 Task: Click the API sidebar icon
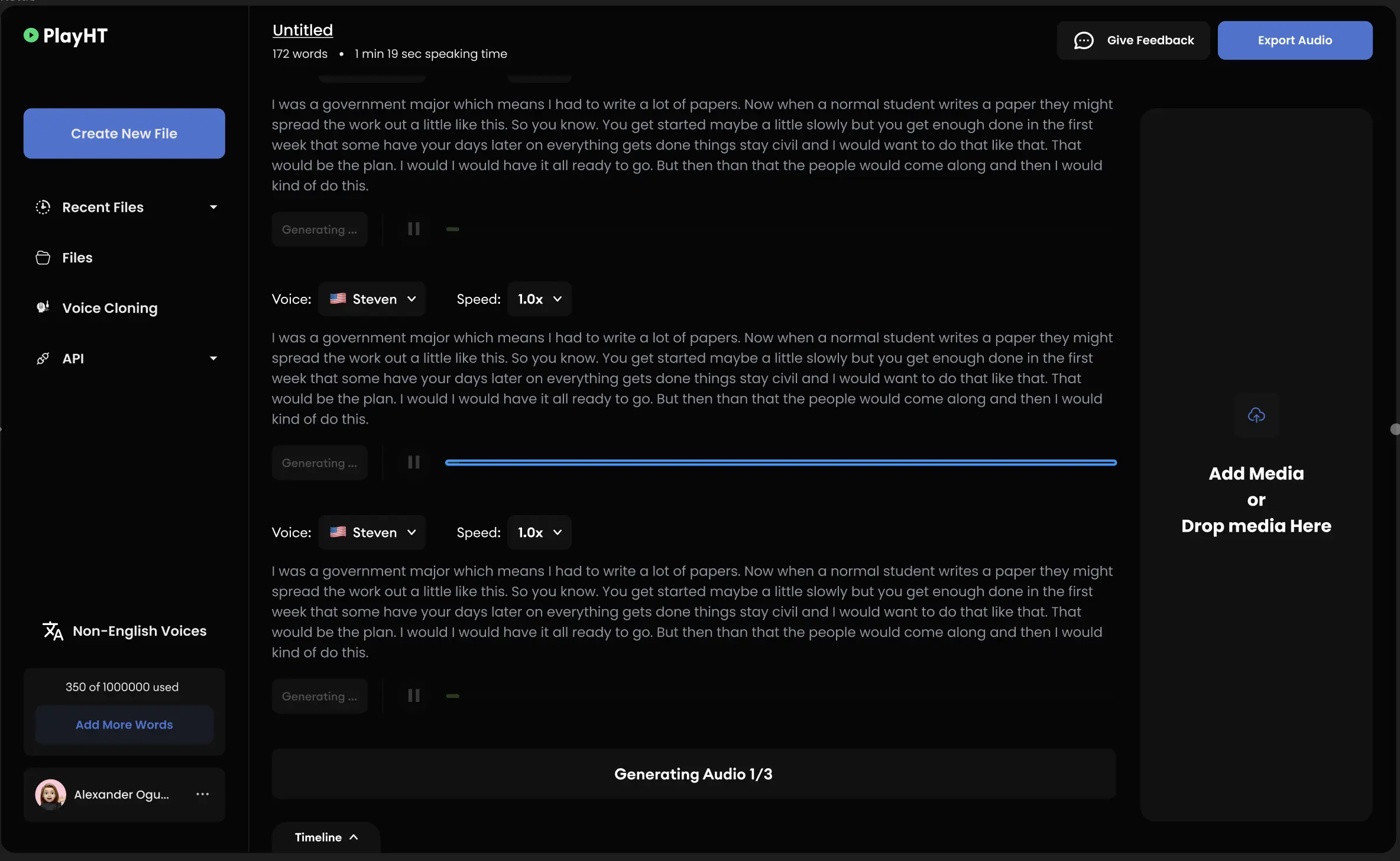tap(42, 358)
